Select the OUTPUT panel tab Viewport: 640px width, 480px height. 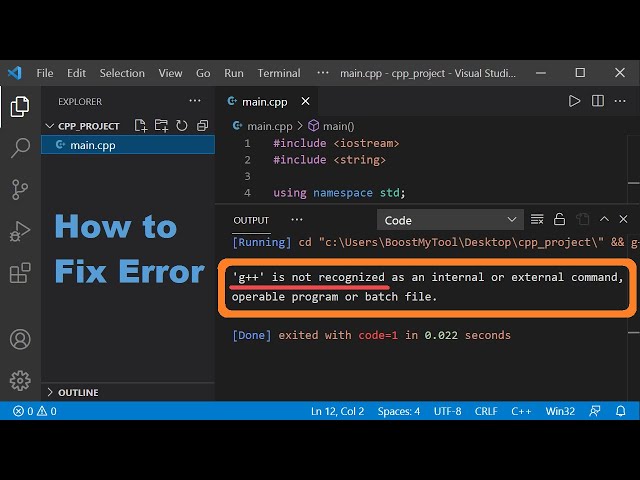(251, 220)
